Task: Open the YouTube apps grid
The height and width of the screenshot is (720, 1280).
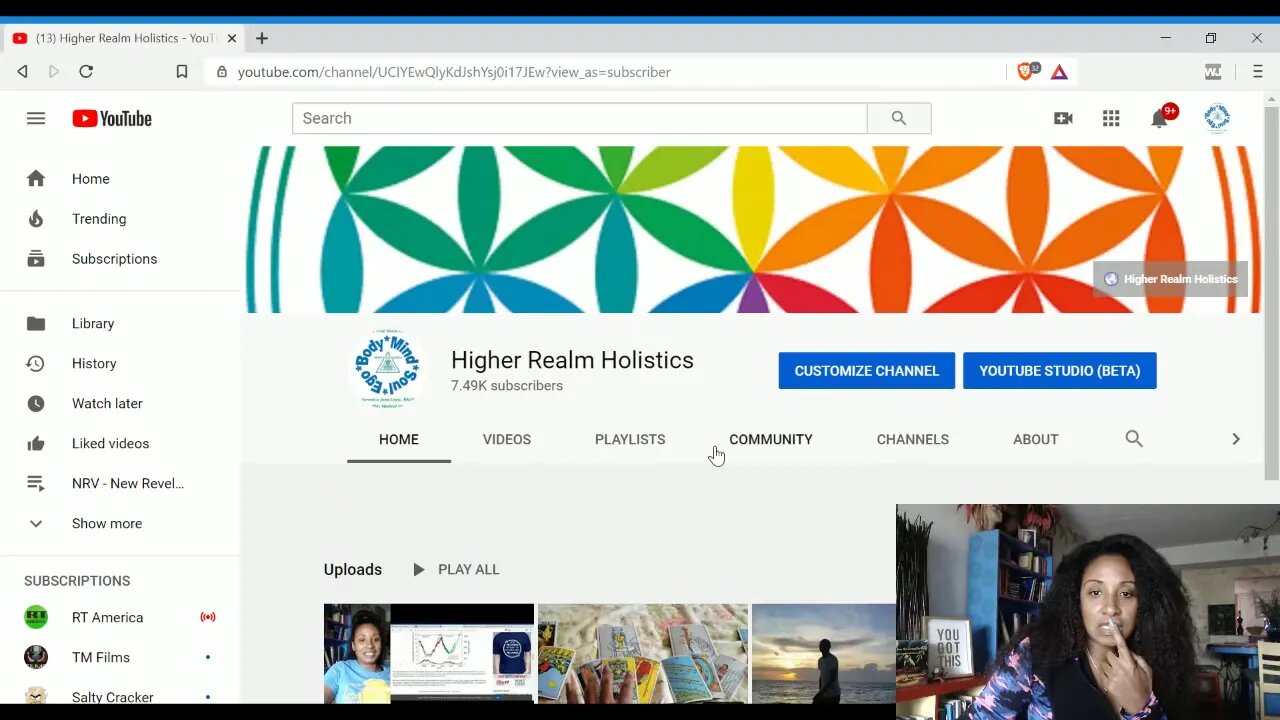Action: coord(1111,118)
